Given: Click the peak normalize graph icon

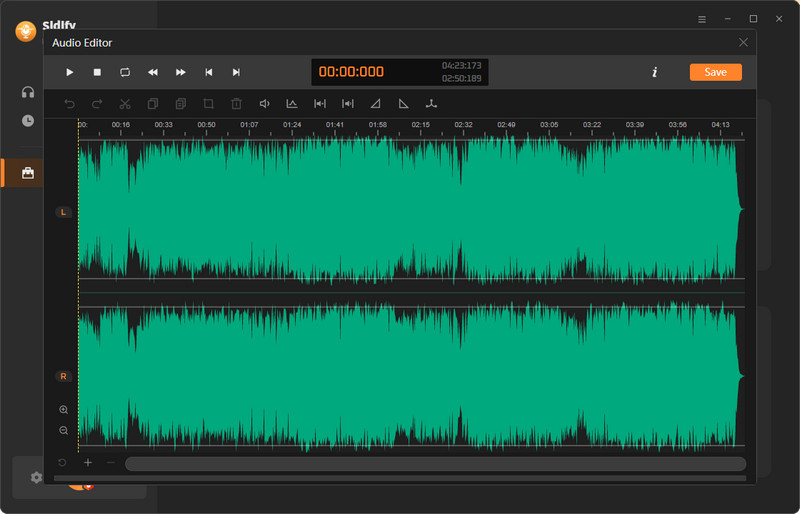Looking at the screenshot, I should click(292, 104).
